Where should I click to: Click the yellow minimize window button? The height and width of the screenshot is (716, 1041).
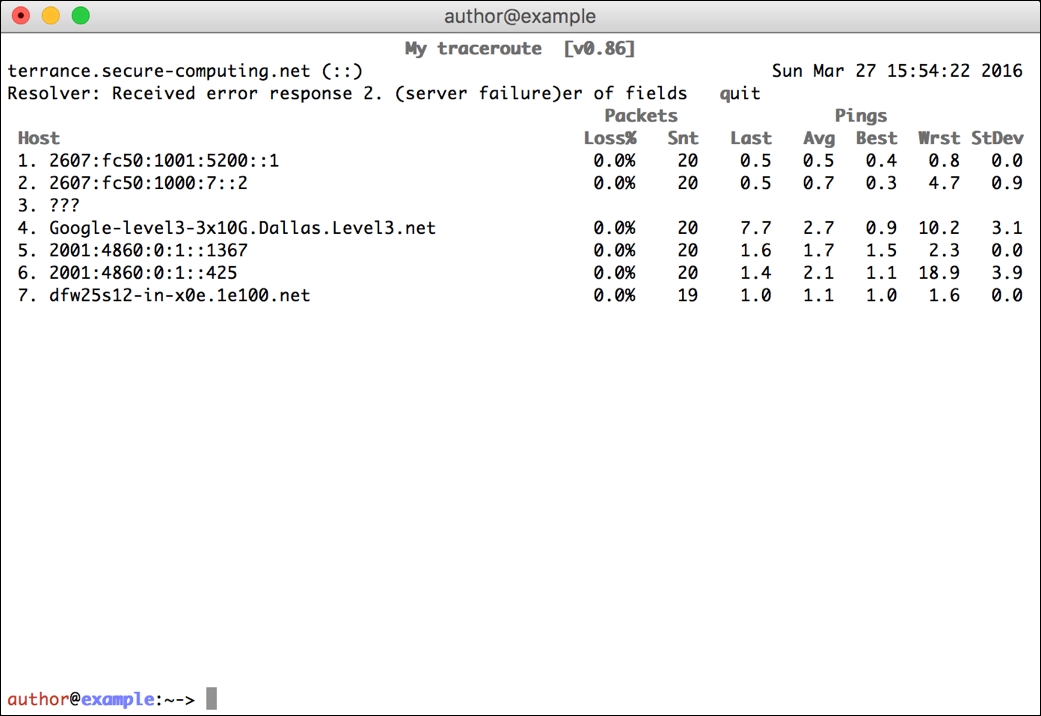(51, 15)
